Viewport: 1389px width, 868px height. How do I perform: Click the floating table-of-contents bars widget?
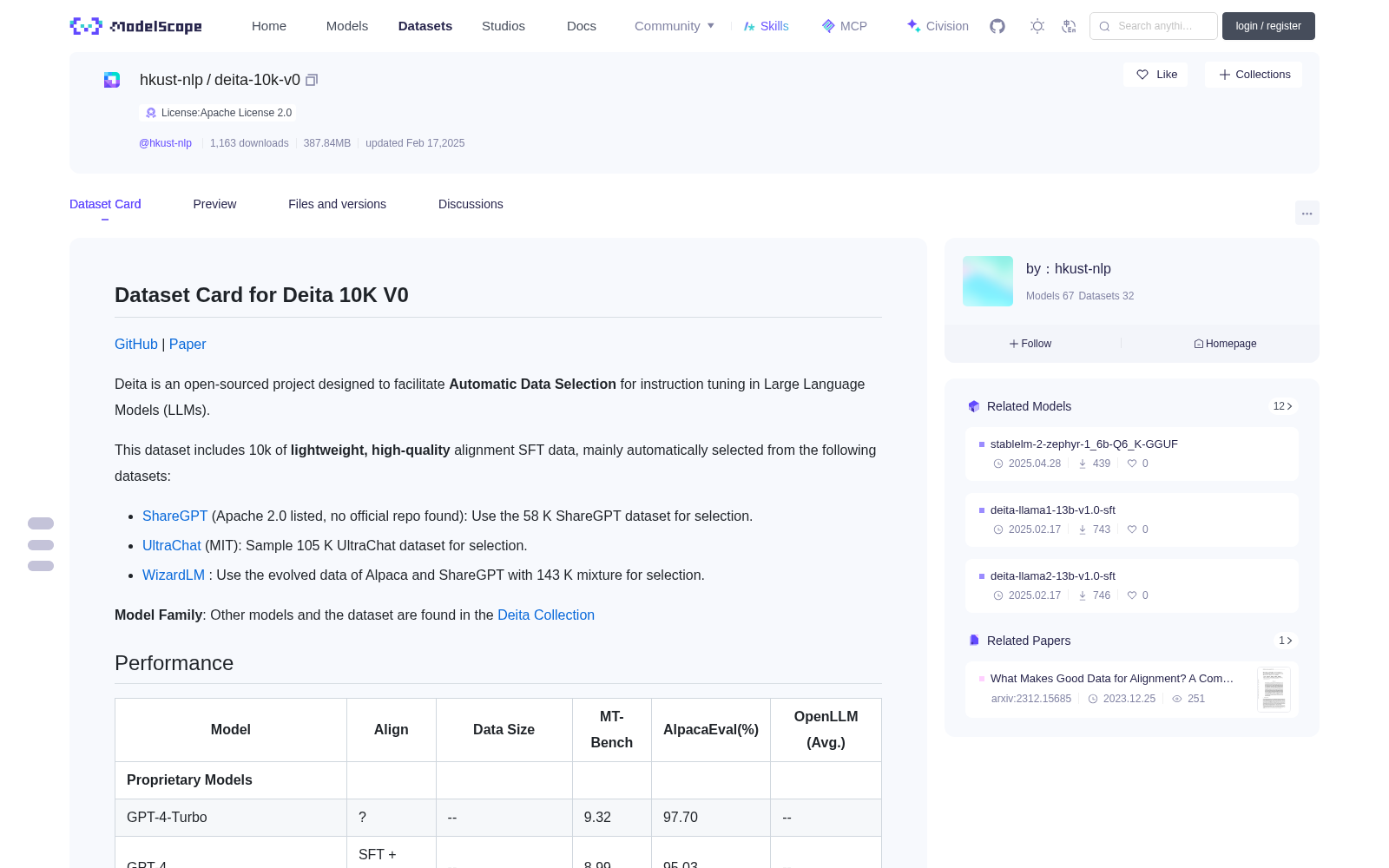(41, 545)
